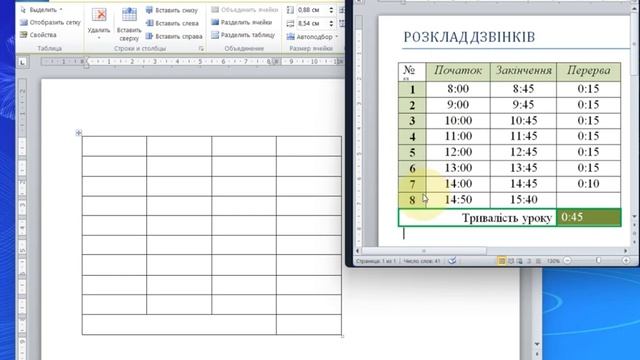
Task: Click the row height field 0,88 см
Action: tap(312, 10)
